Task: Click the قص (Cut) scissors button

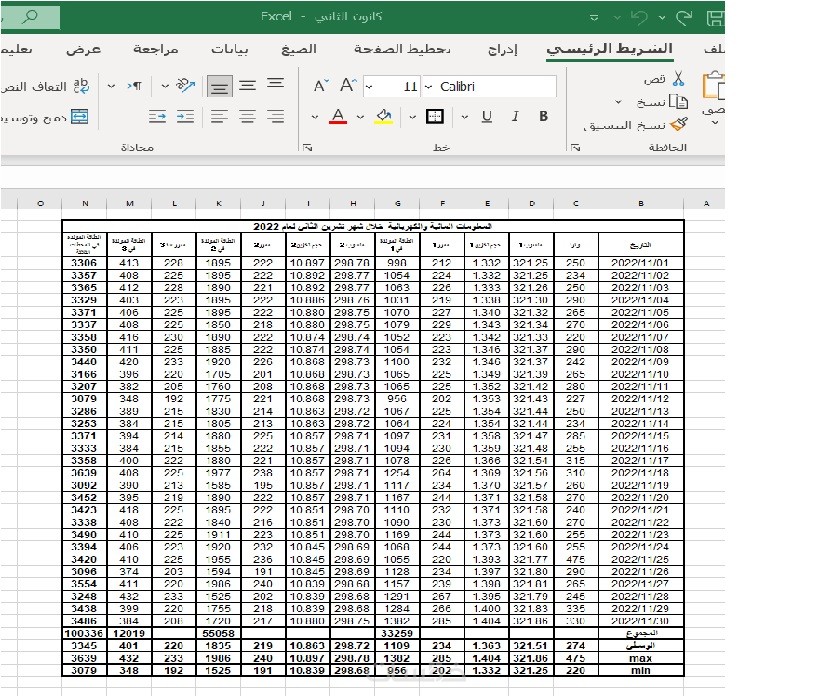Action: pyautogui.click(x=664, y=79)
